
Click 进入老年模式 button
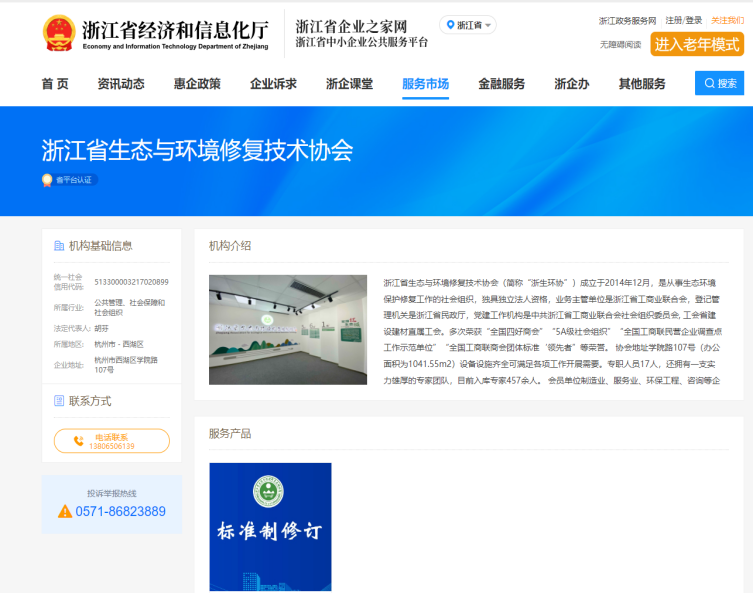click(697, 44)
